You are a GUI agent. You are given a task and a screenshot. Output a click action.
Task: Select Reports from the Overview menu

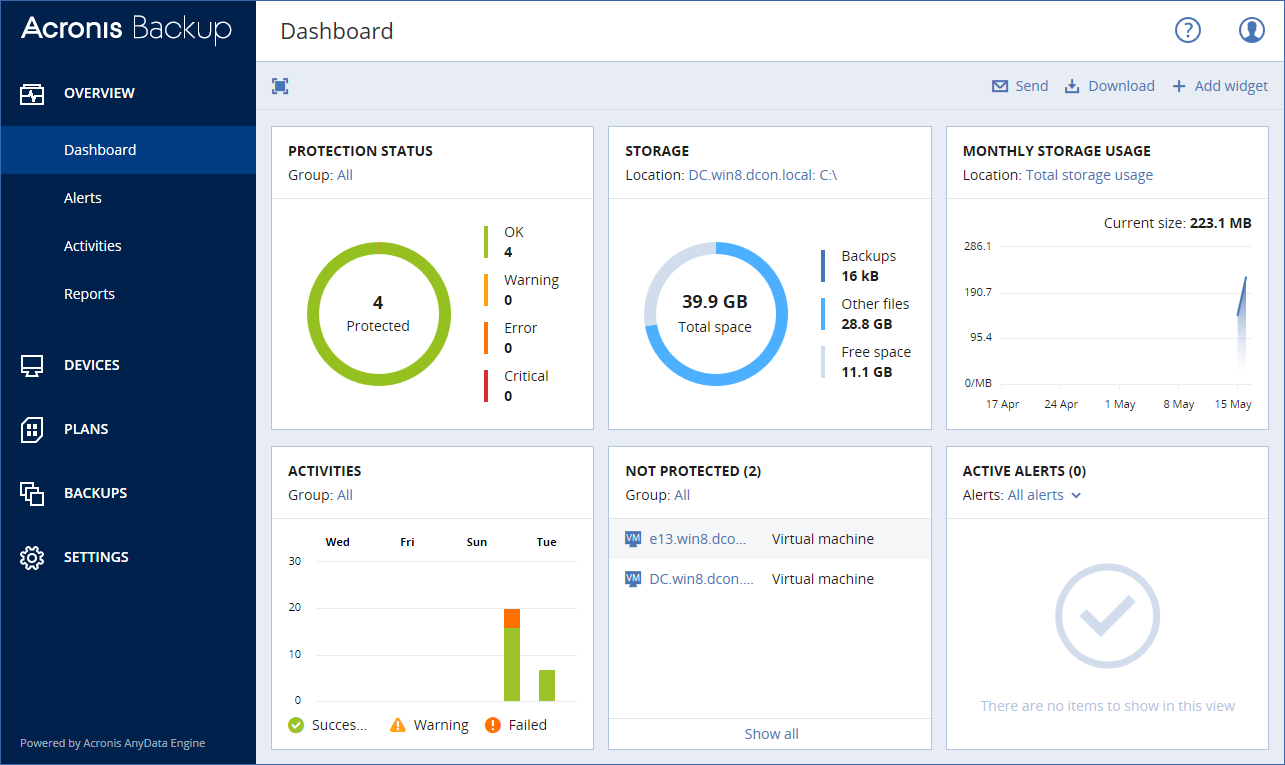pos(89,293)
